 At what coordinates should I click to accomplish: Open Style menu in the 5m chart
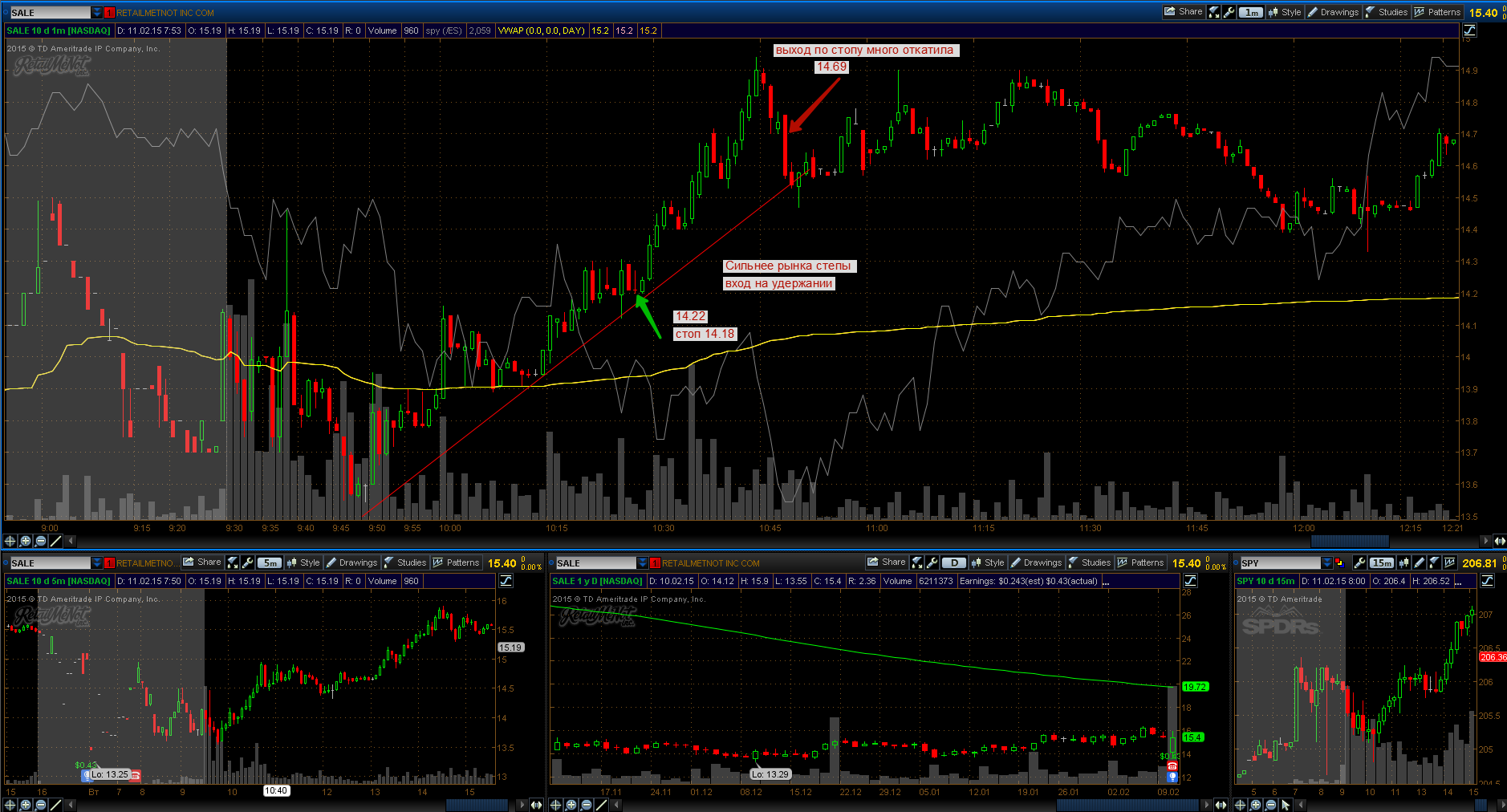pos(303,562)
